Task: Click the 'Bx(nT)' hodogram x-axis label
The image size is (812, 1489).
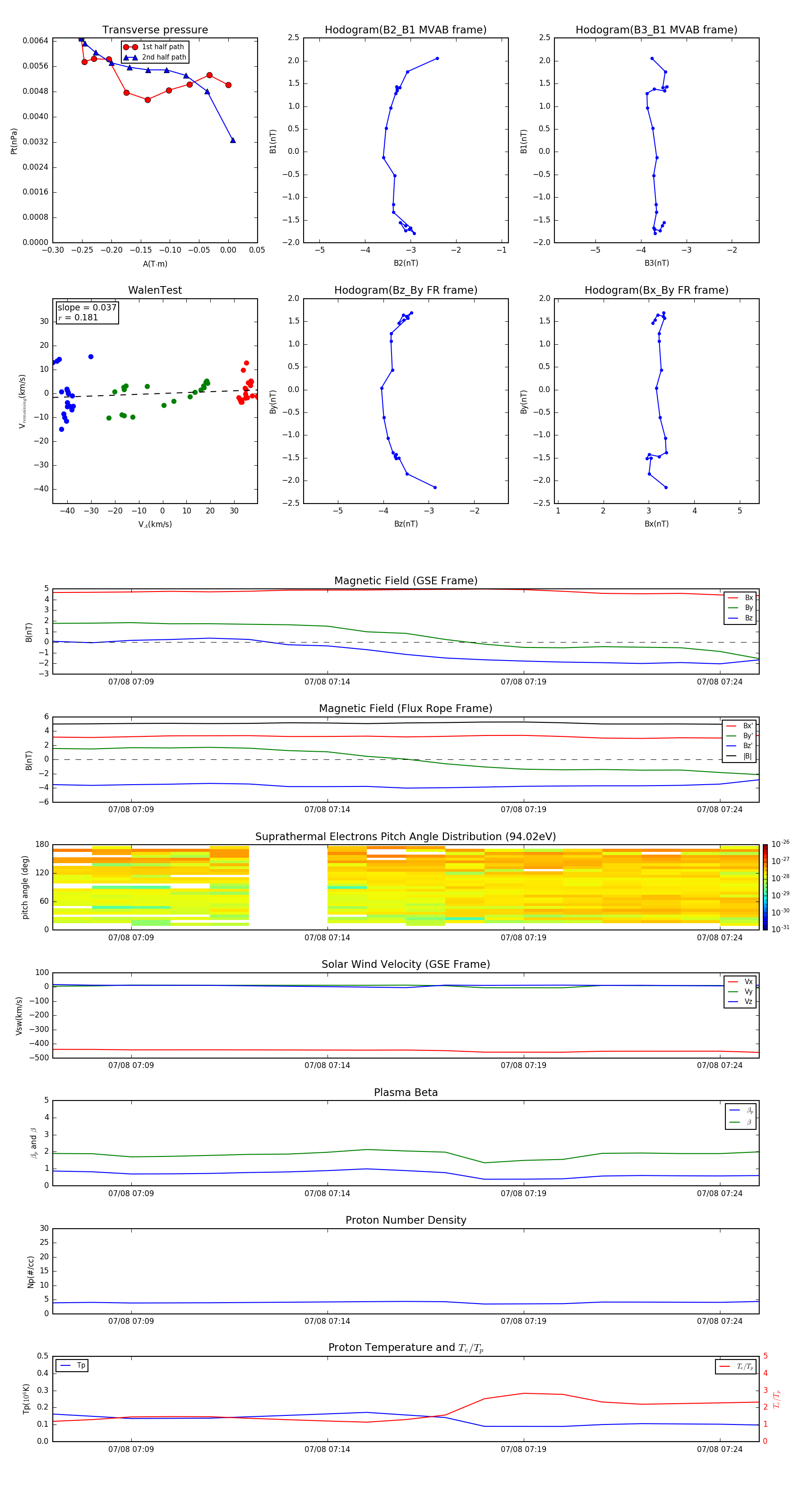Action: [x=656, y=524]
